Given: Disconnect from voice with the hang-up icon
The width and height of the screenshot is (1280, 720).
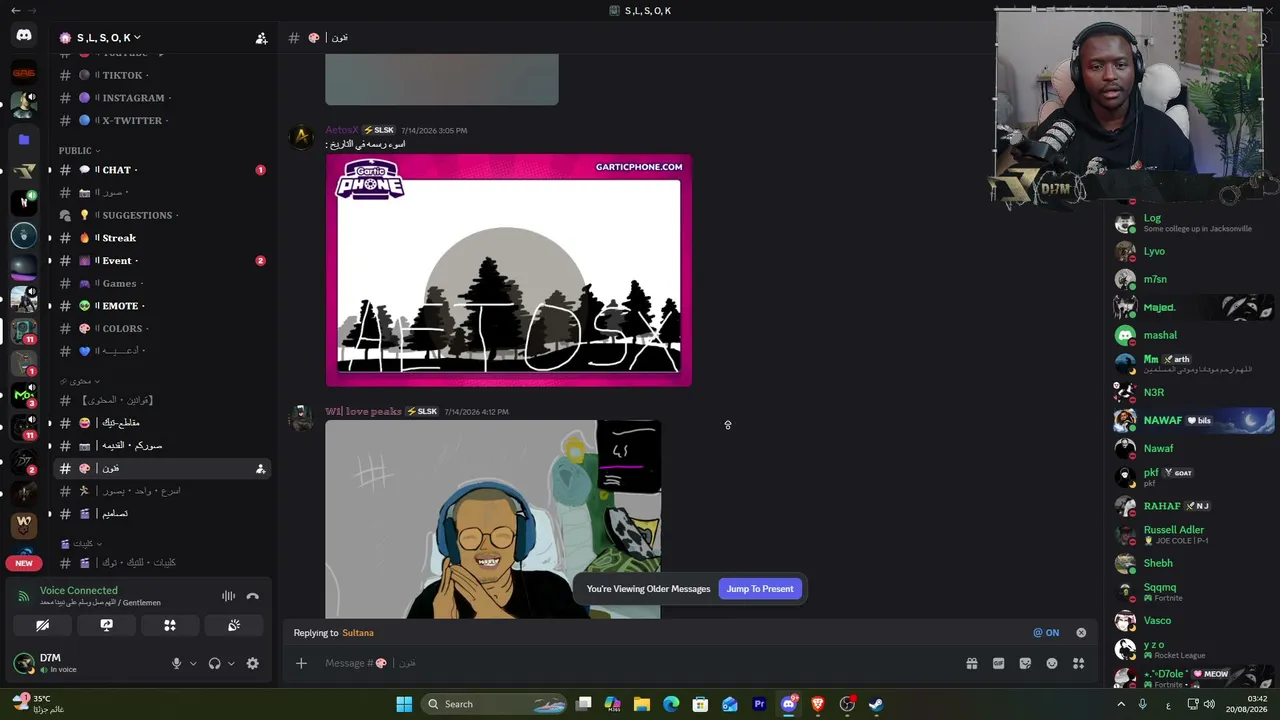Looking at the screenshot, I should 252,596.
